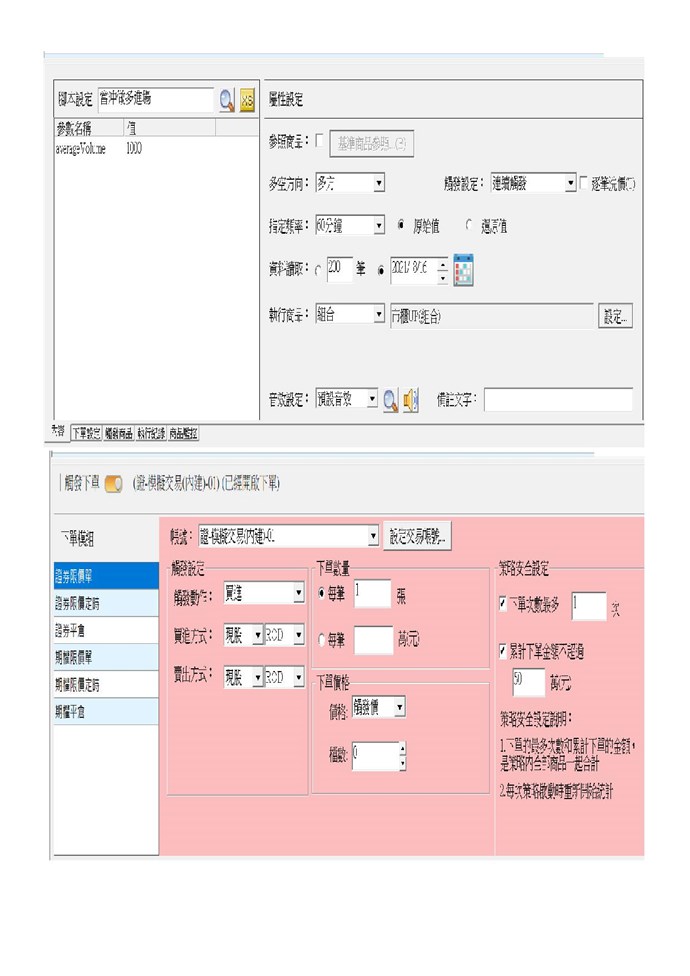Screen dimensions: 690x976
Task: Switch to the 執行紀錄 tab
Action: click(x=151, y=434)
